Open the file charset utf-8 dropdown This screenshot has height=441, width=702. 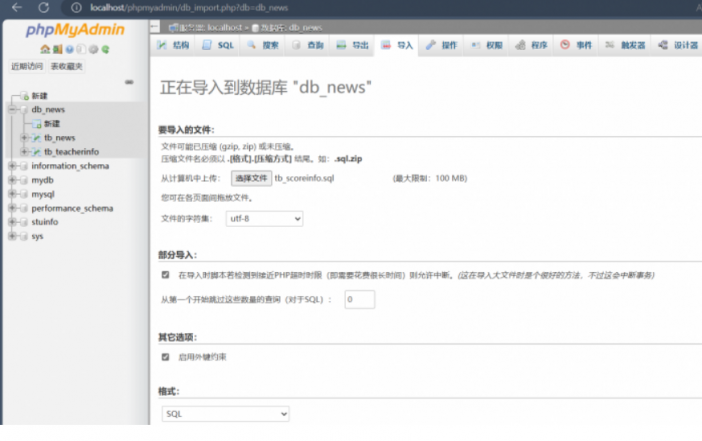click(265, 219)
